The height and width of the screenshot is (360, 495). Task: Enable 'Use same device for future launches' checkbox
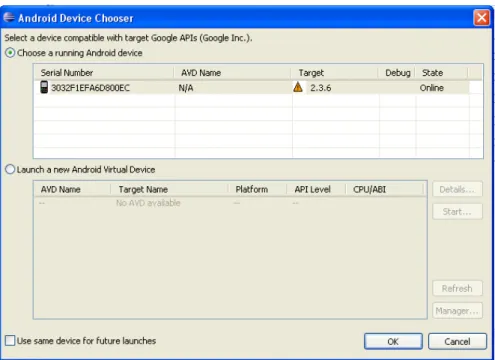point(10,341)
